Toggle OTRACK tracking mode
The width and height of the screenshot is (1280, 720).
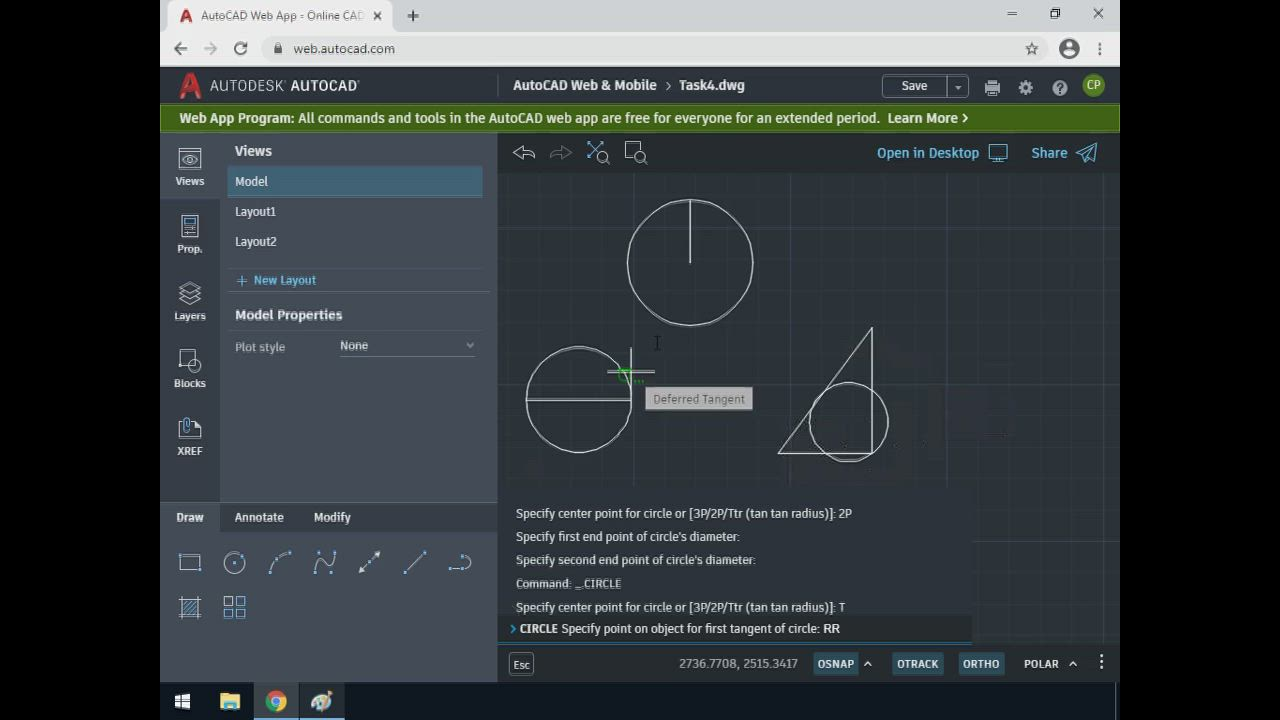[918, 664]
